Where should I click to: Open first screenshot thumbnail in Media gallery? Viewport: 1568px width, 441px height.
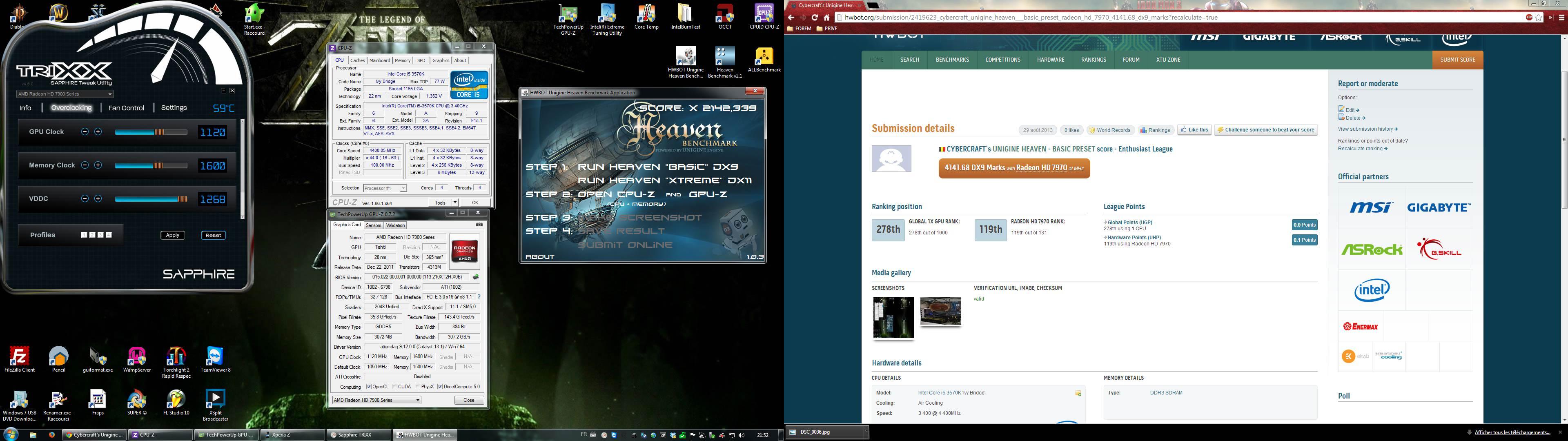(x=893, y=317)
